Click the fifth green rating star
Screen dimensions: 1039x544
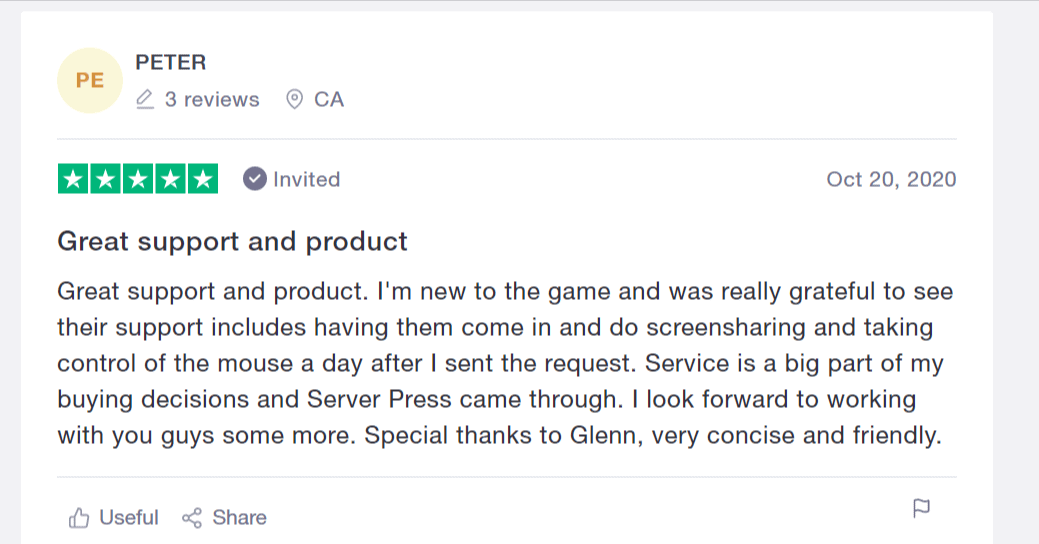[x=203, y=179]
